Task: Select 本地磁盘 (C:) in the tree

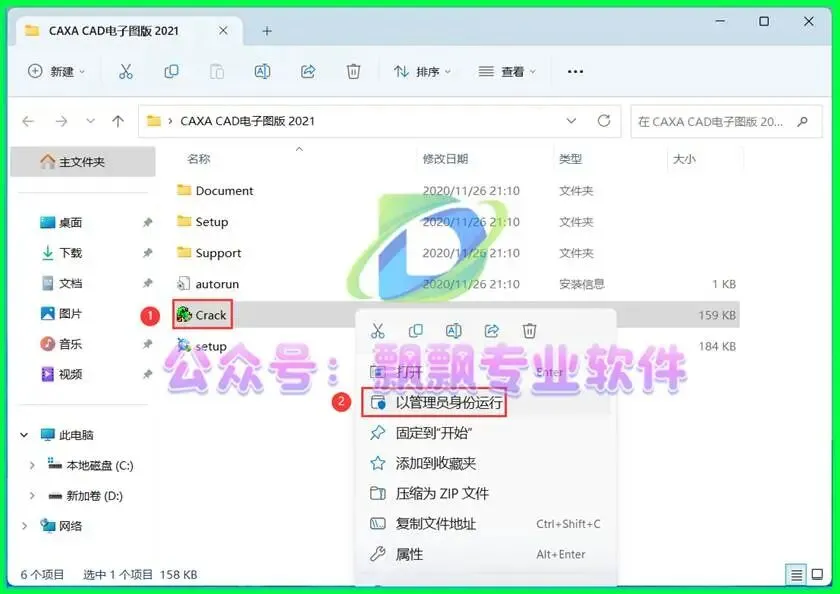Action: click(x=90, y=465)
